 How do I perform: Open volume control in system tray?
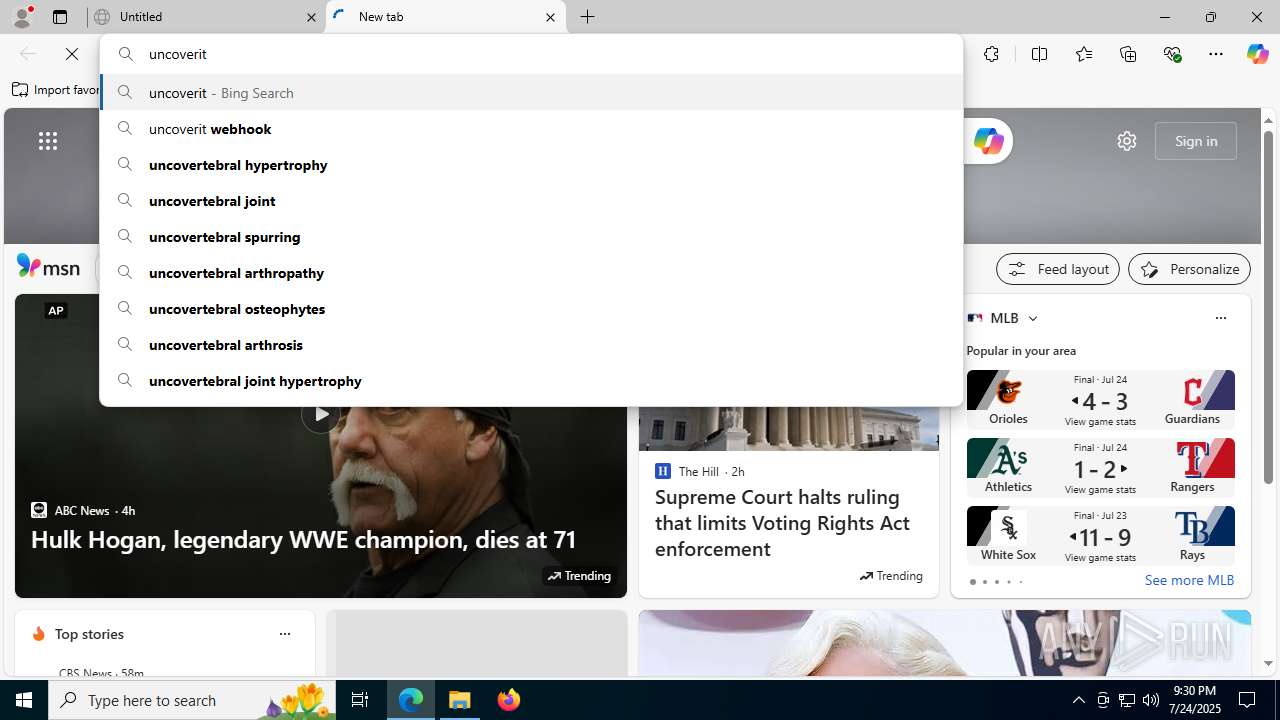point(1151,700)
